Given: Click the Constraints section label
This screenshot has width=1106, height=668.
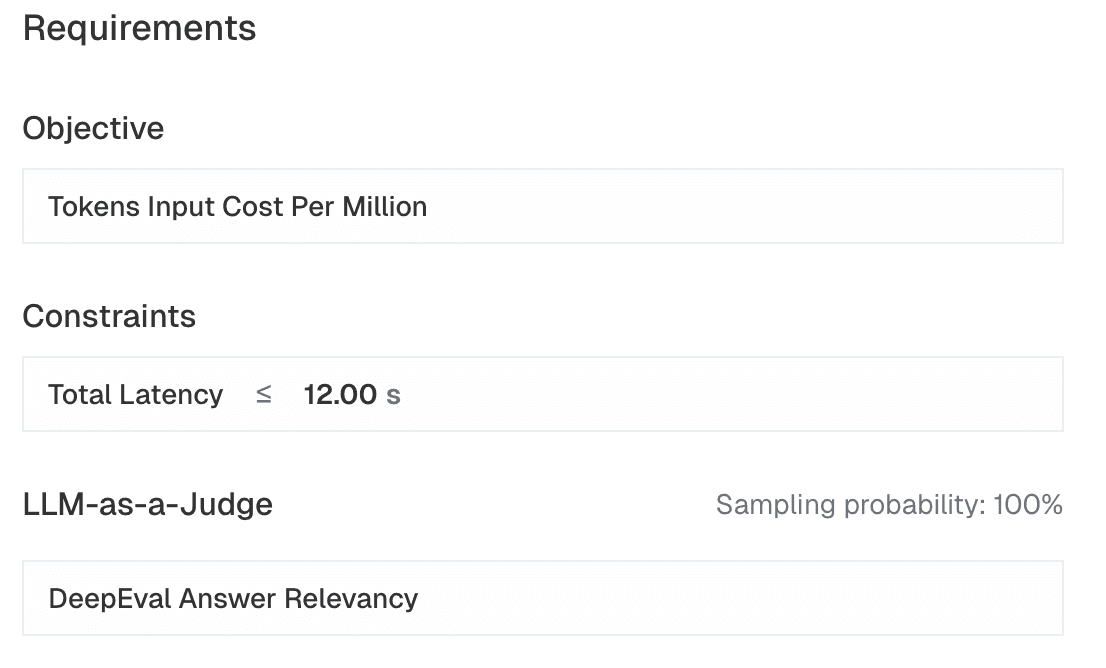Looking at the screenshot, I should click(x=109, y=316).
